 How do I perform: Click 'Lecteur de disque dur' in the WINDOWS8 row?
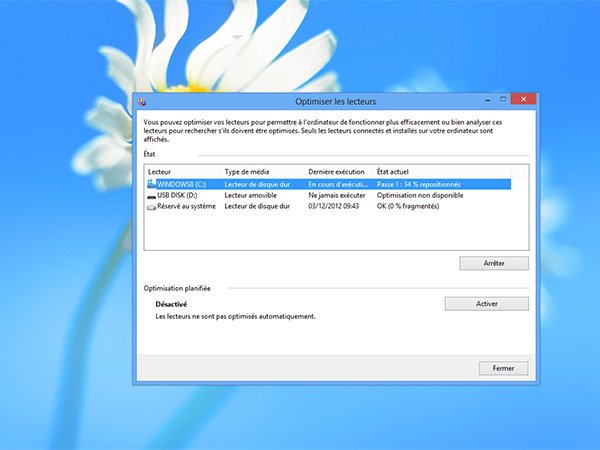tap(257, 184)
